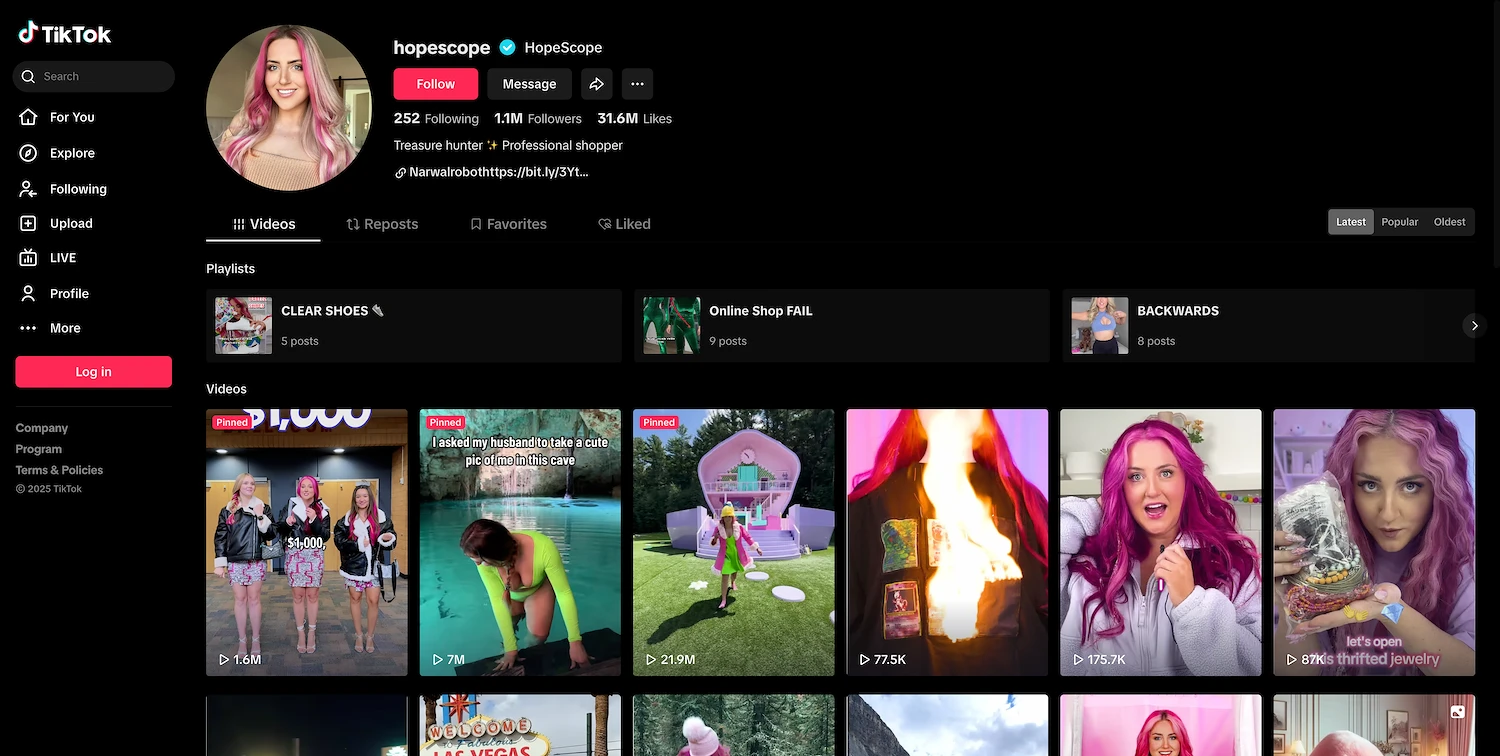Screen dimensions: 1500x756
Task: Click the Upload plus icon
Action: point(29,223)
